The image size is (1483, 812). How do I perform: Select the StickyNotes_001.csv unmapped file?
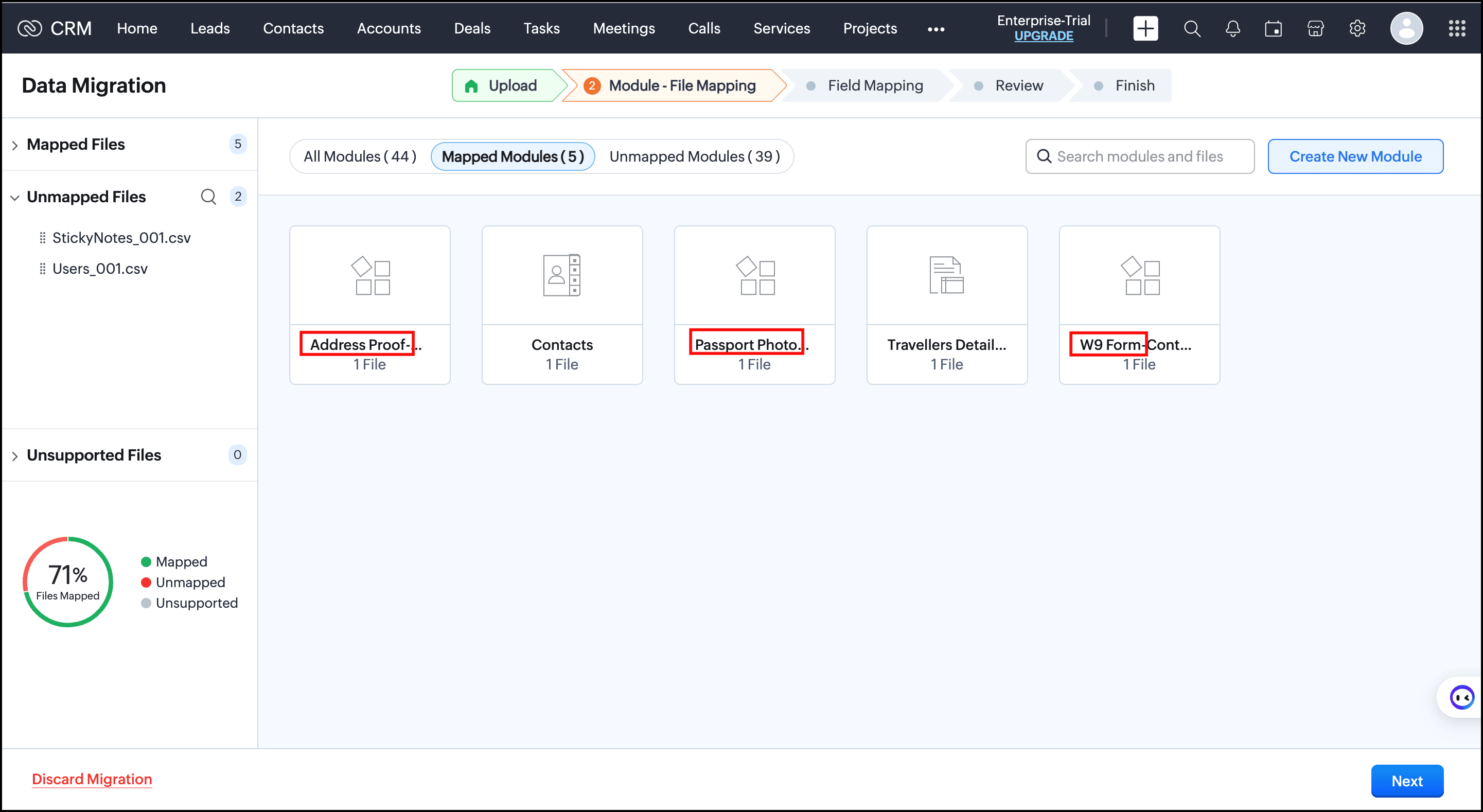(x=121, y=238)
